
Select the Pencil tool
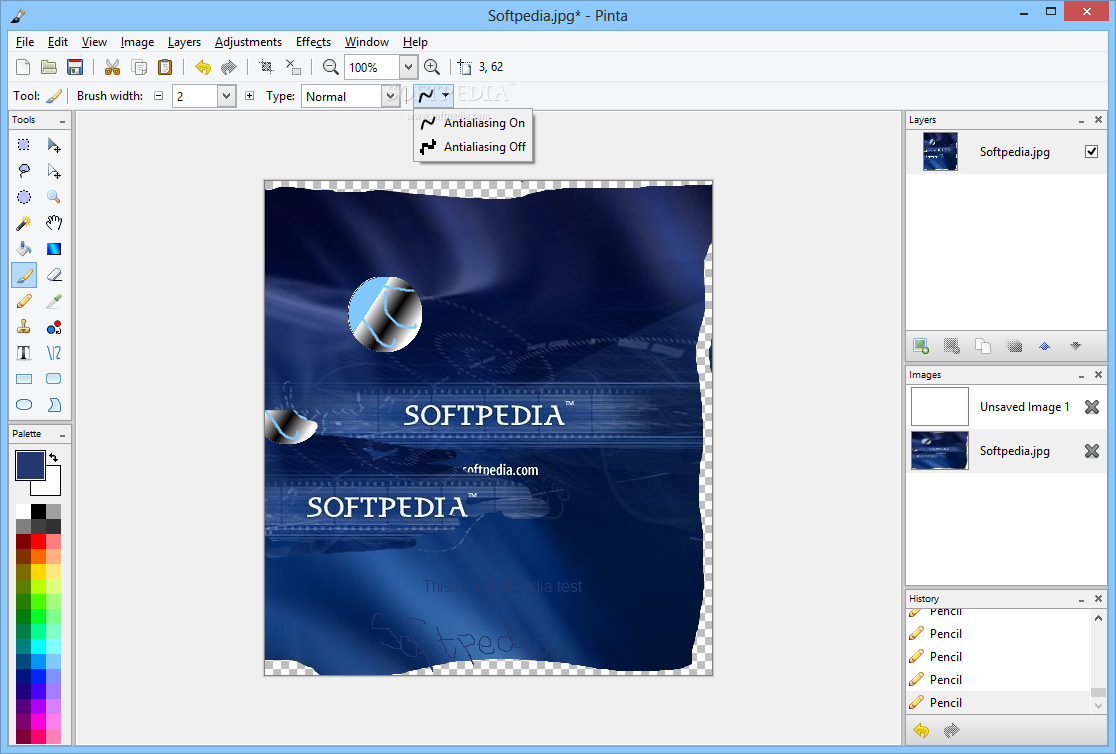click(x=23, y=301)
